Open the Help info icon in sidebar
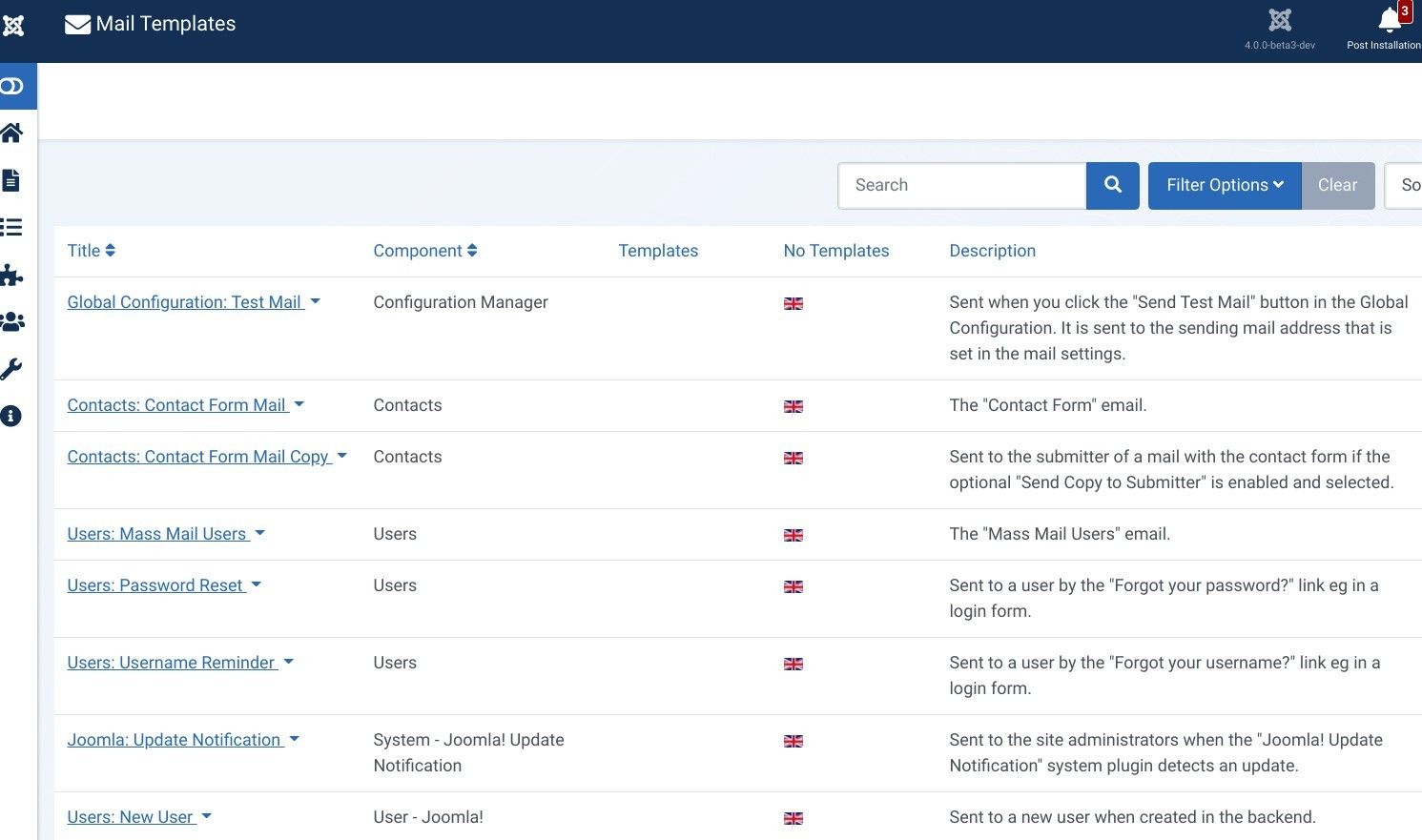The width and height of the screenshot is (1422, 840). [11, 416]
